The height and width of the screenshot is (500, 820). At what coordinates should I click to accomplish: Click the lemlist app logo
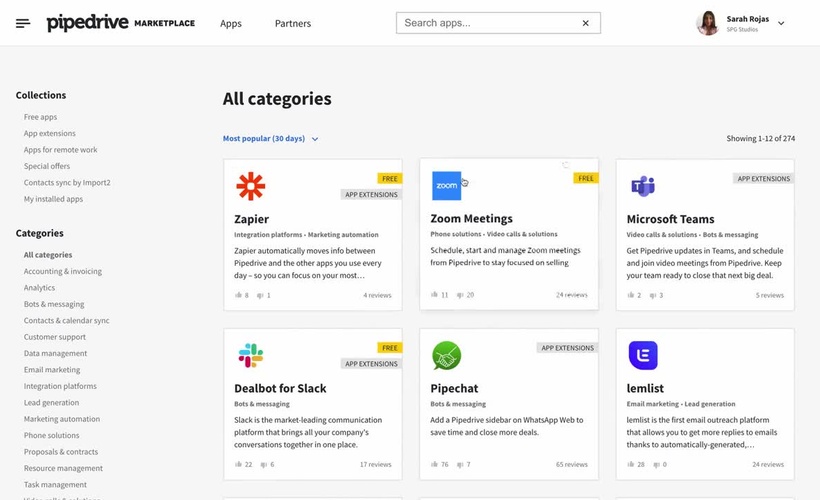pyautogui.click(x=642, y=355)
